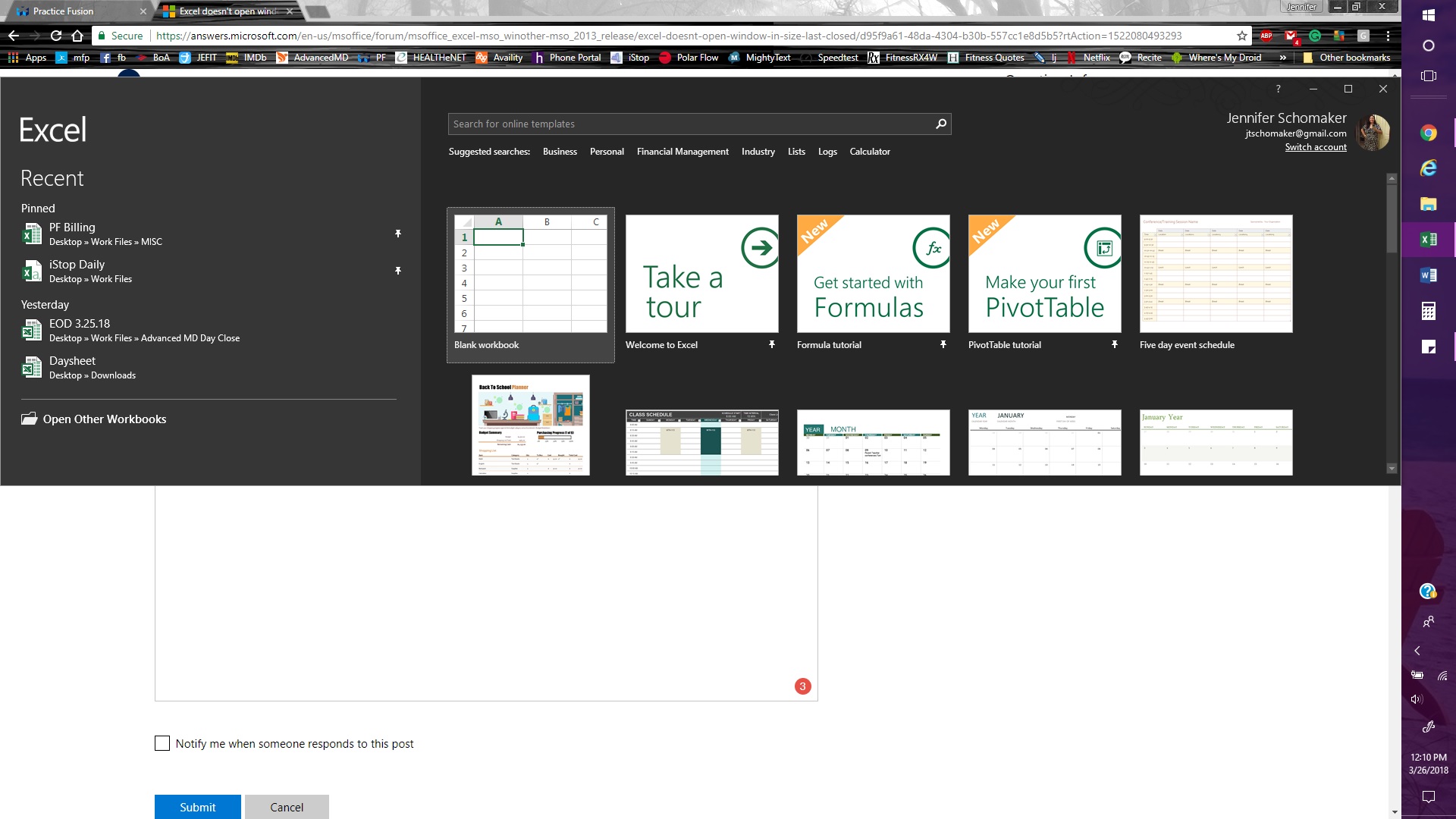Select the Financial Management suggested search
The image size is (1456, 819).
[x=682, y=152]
